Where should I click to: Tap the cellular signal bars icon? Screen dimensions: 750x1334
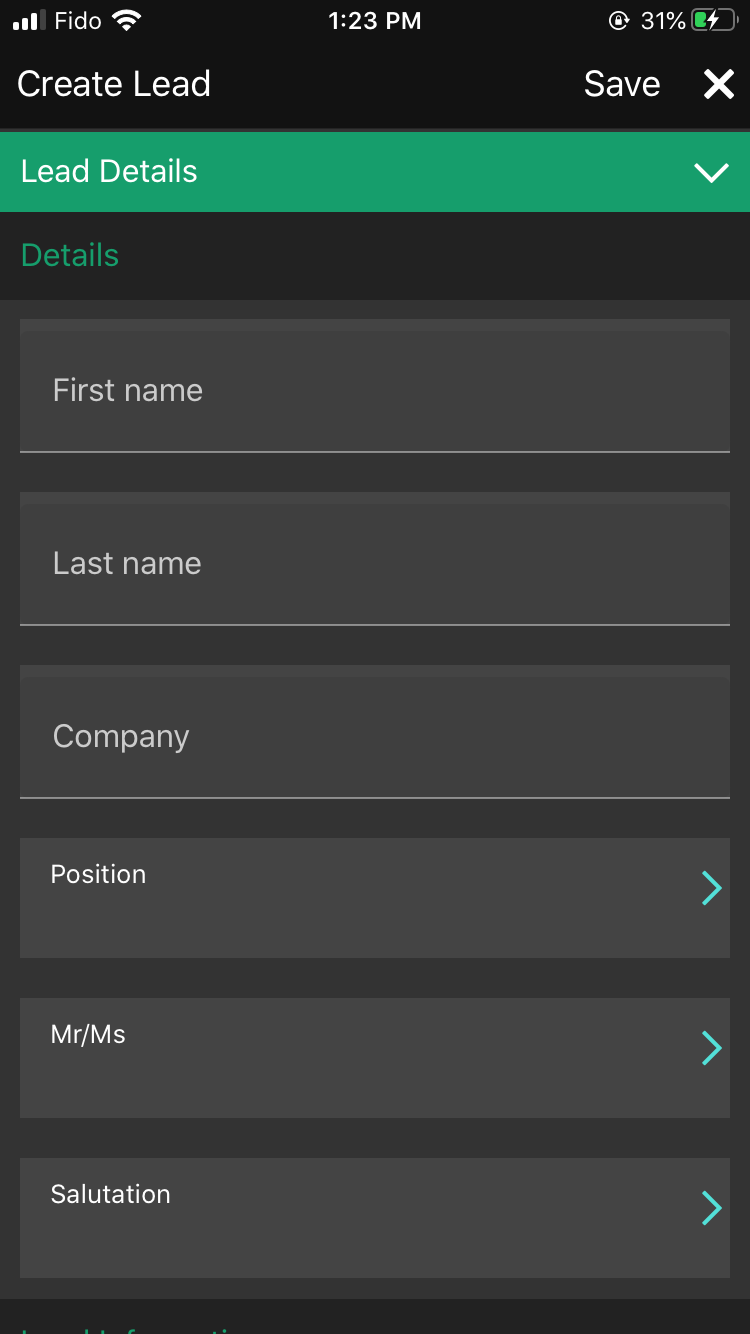(27, 21)
